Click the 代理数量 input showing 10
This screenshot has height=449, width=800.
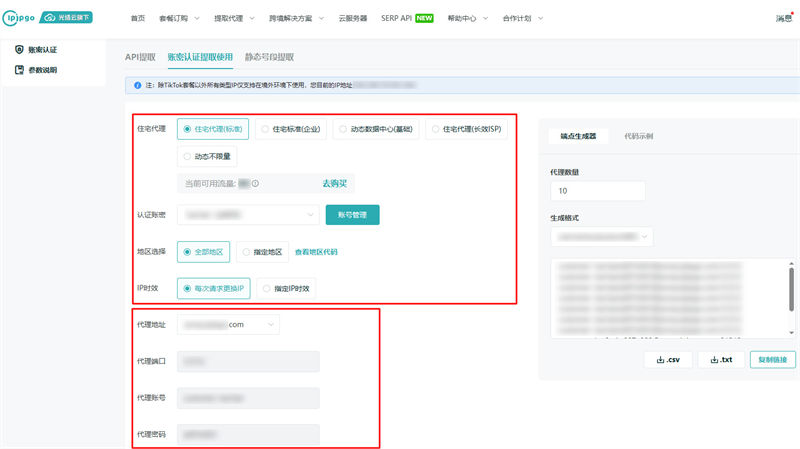(x=598, y=191)
